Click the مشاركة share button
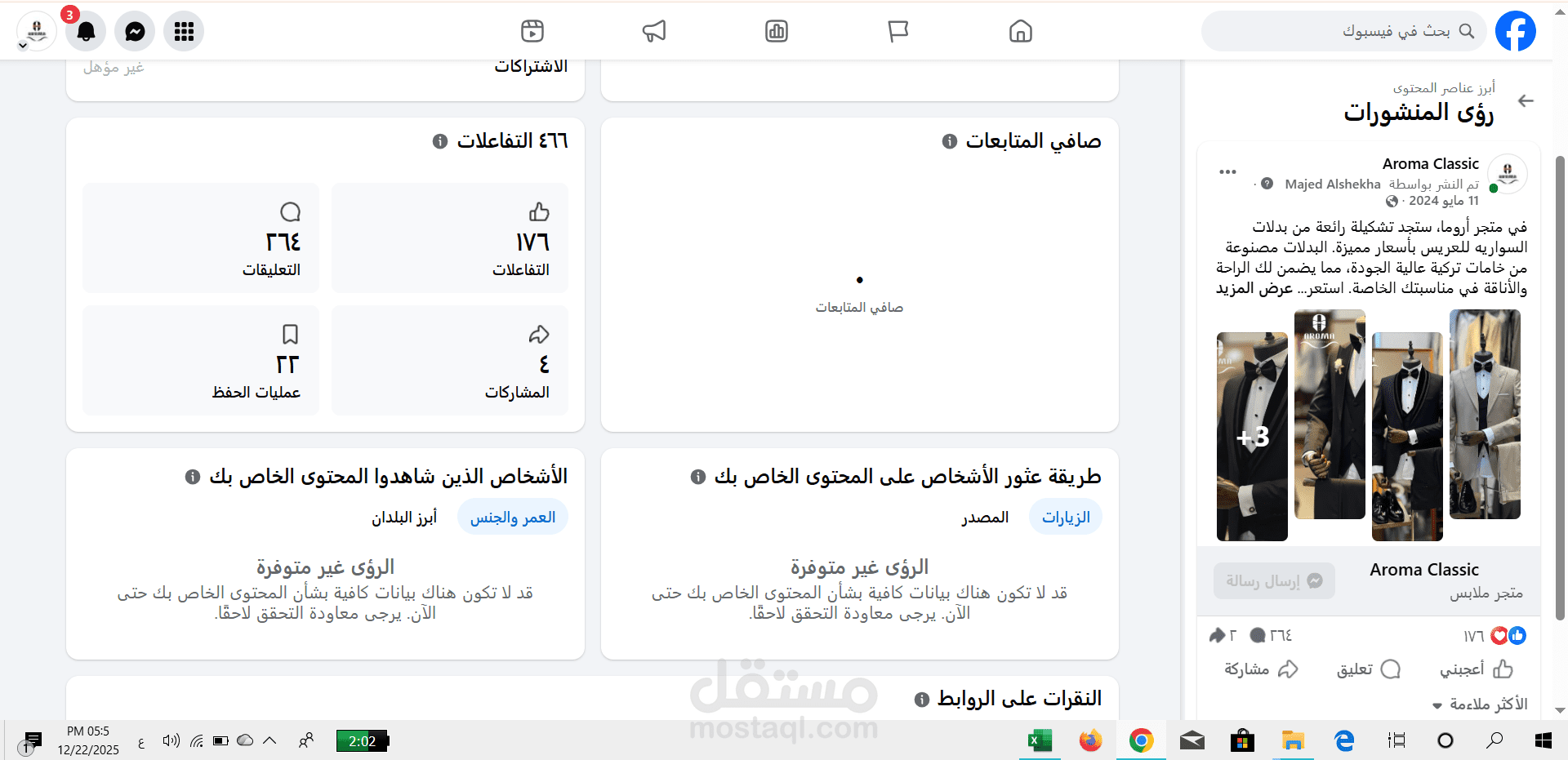Viewport: 1568px width, 760px height. point(1261,669)
